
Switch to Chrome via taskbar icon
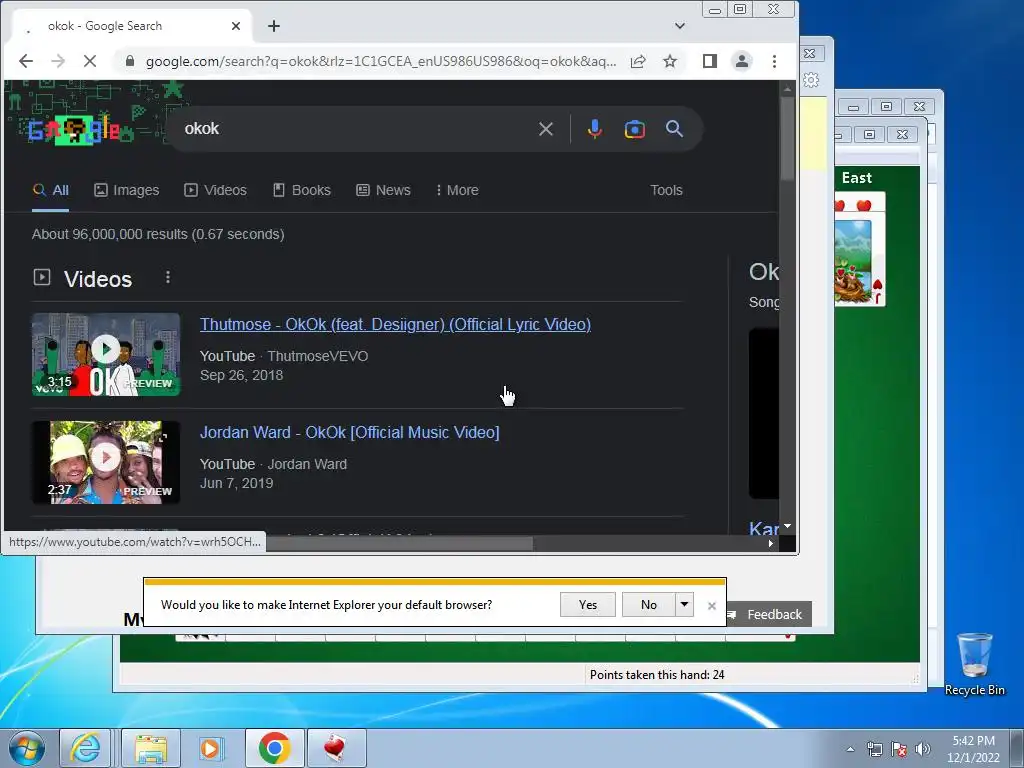click(x=274, y=748)
